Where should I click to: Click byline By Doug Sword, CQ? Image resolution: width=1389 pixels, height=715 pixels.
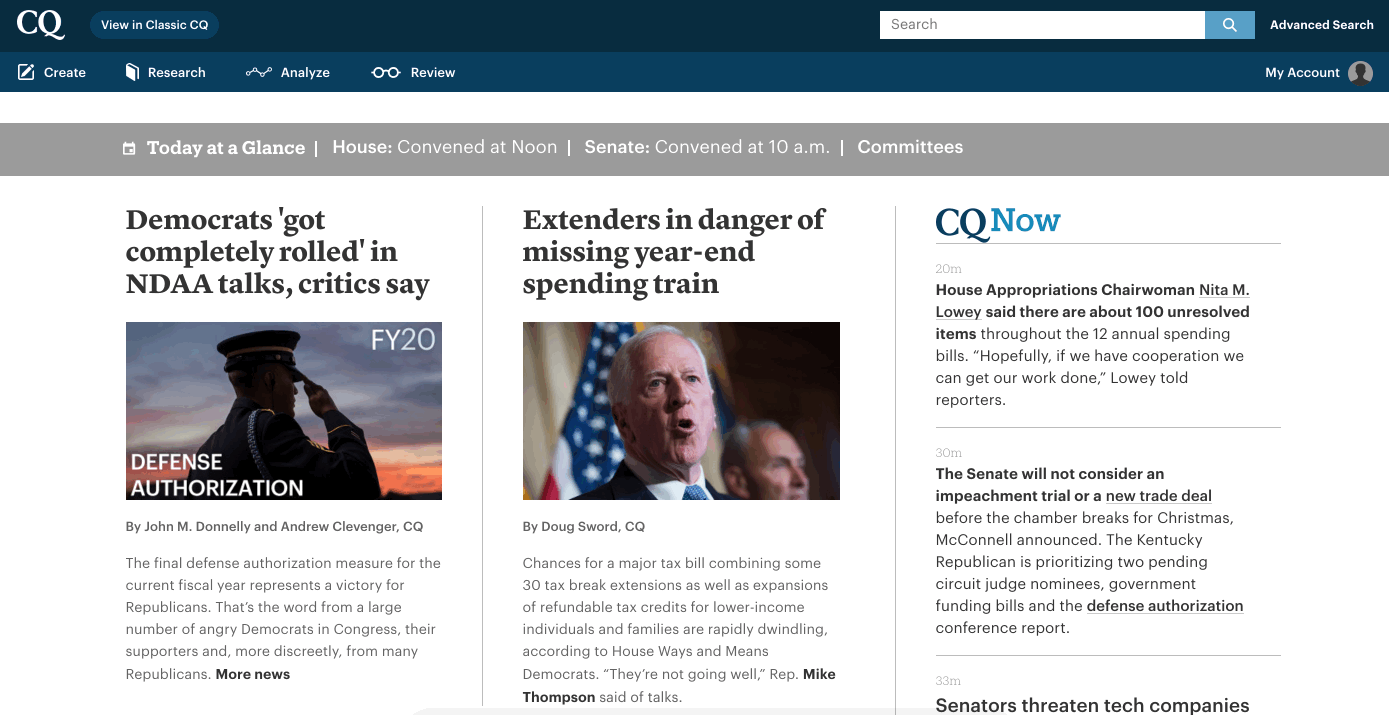tap(584, 526)
